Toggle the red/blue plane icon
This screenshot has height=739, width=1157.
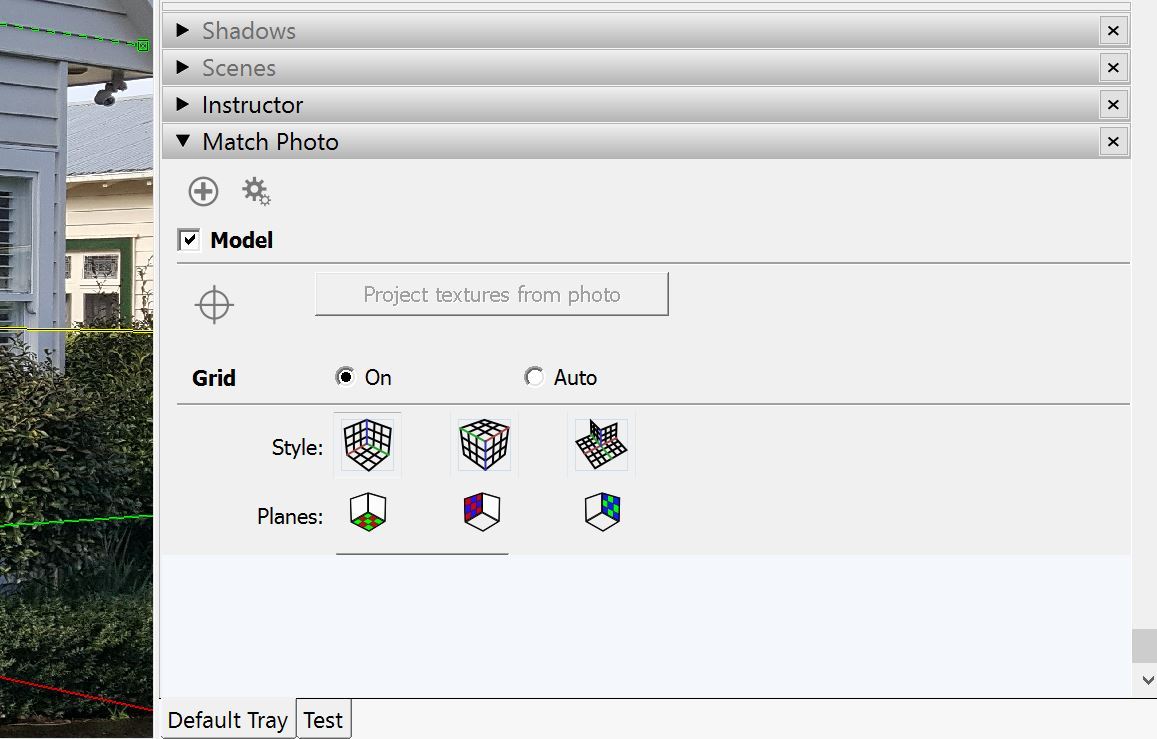[x=482, y=512]
